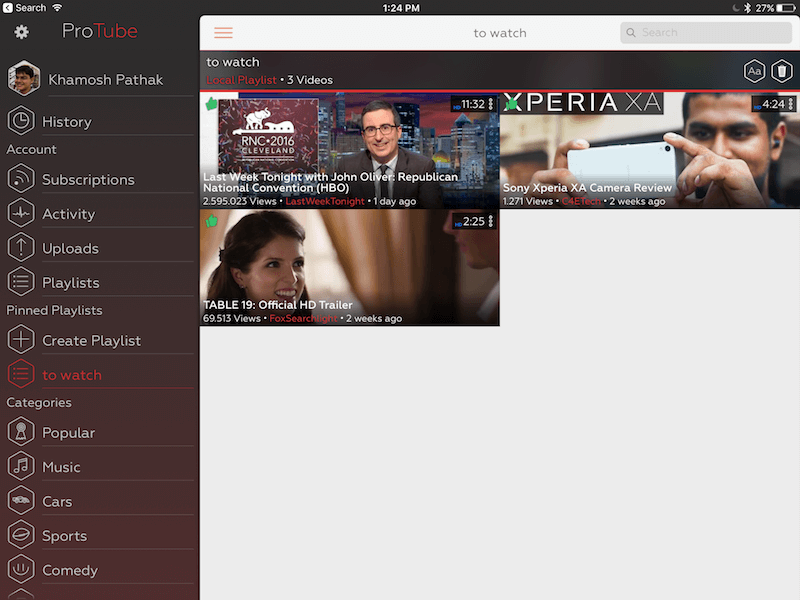Play the TABLE 19 Official HD Trailer thumbnail

click(x=349, y=260)
